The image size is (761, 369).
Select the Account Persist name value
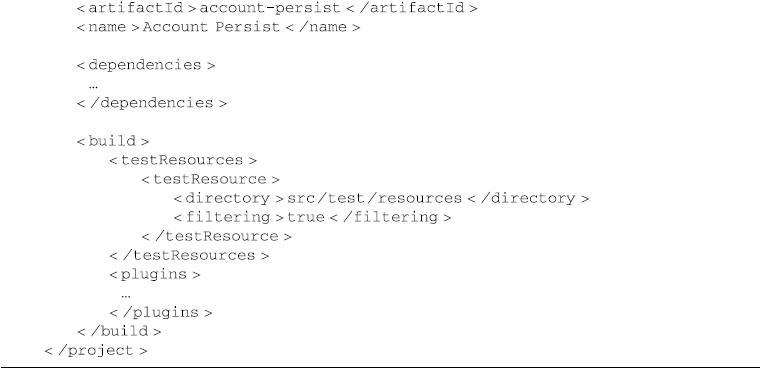point(211,27)
